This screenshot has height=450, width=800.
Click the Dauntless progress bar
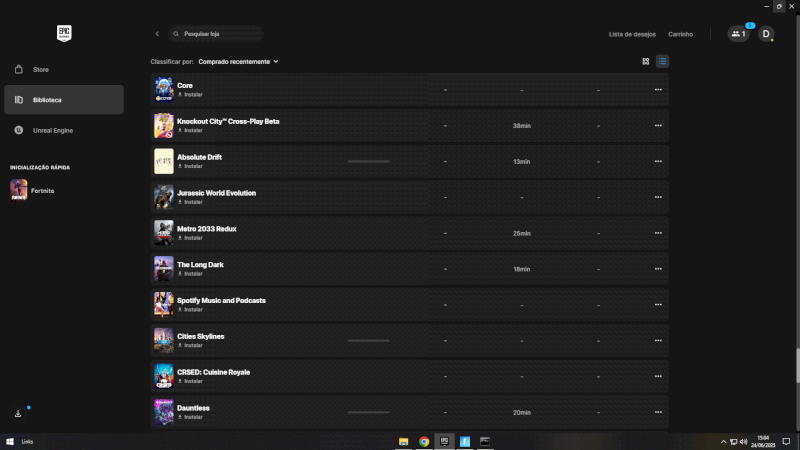369,412
